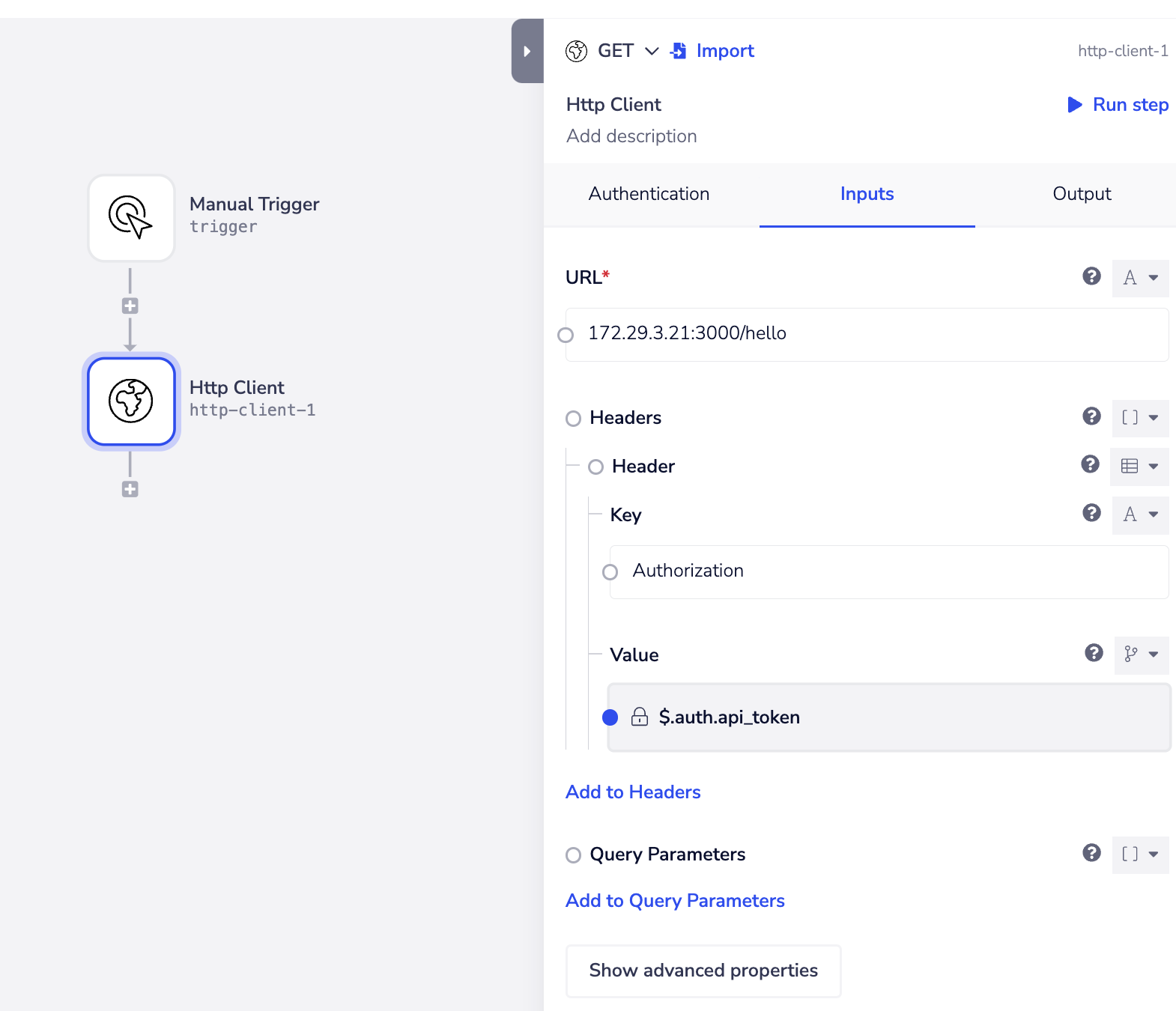Switch to the Output tab
Screen dimensions: 1176x1011
pos(1081,194)
